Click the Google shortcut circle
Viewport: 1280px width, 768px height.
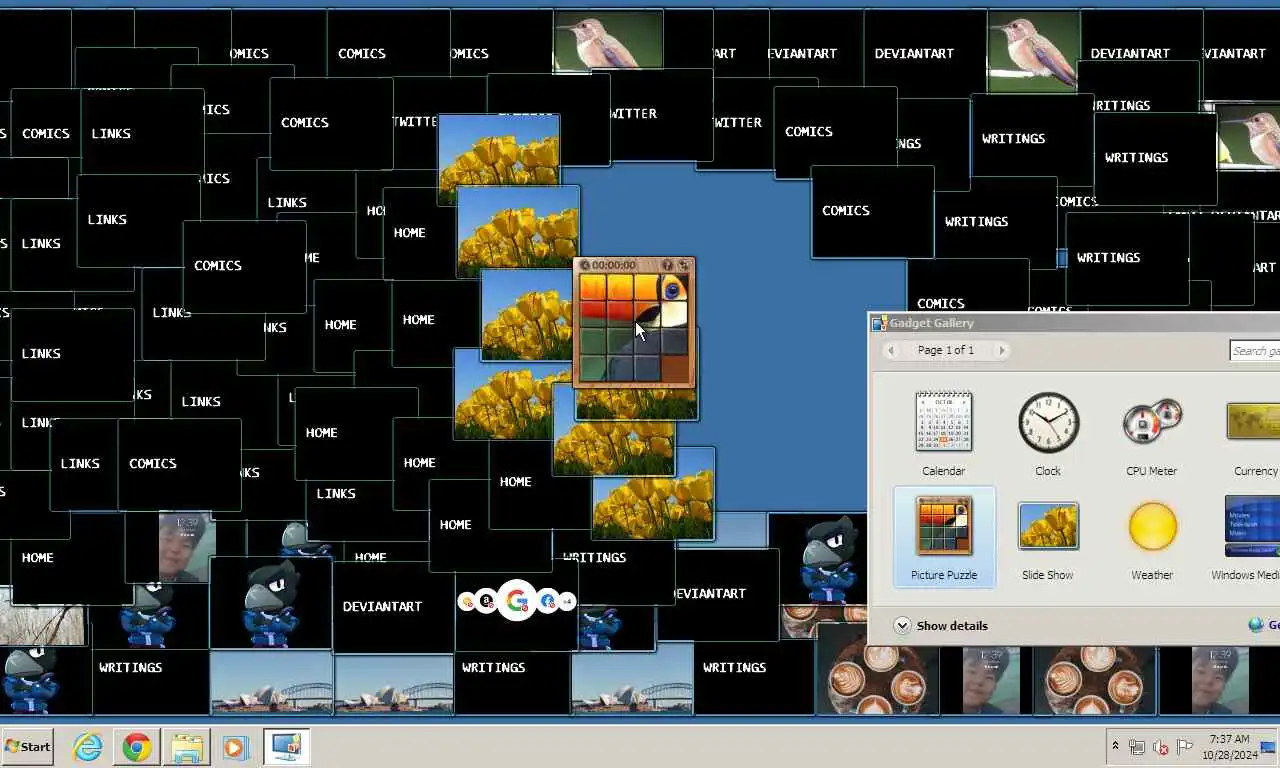click(517, 601)
